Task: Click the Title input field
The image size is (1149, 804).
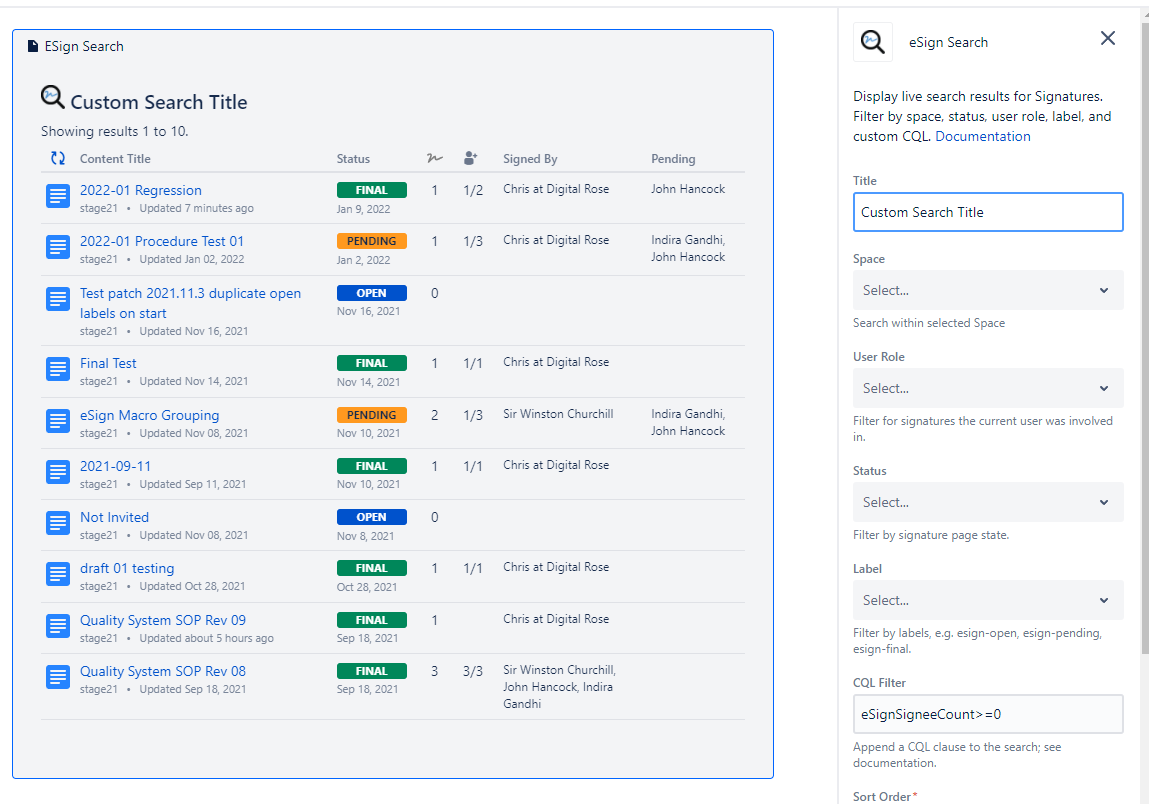Action: pos(987,212)
